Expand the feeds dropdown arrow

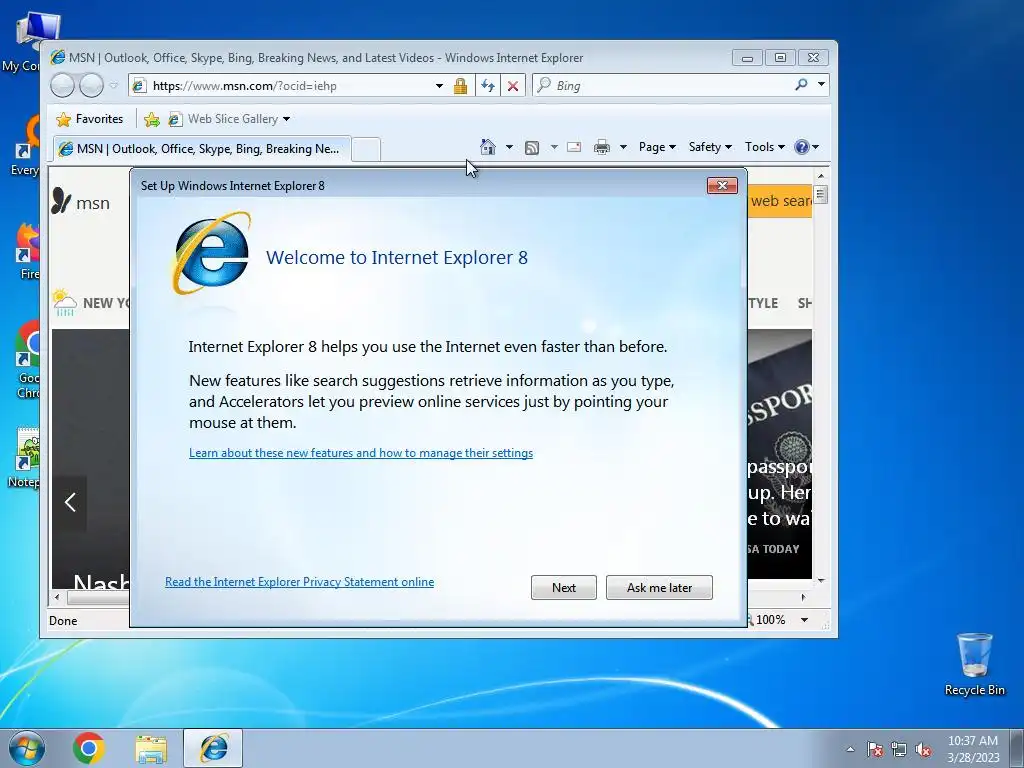[x=554, y=147]
